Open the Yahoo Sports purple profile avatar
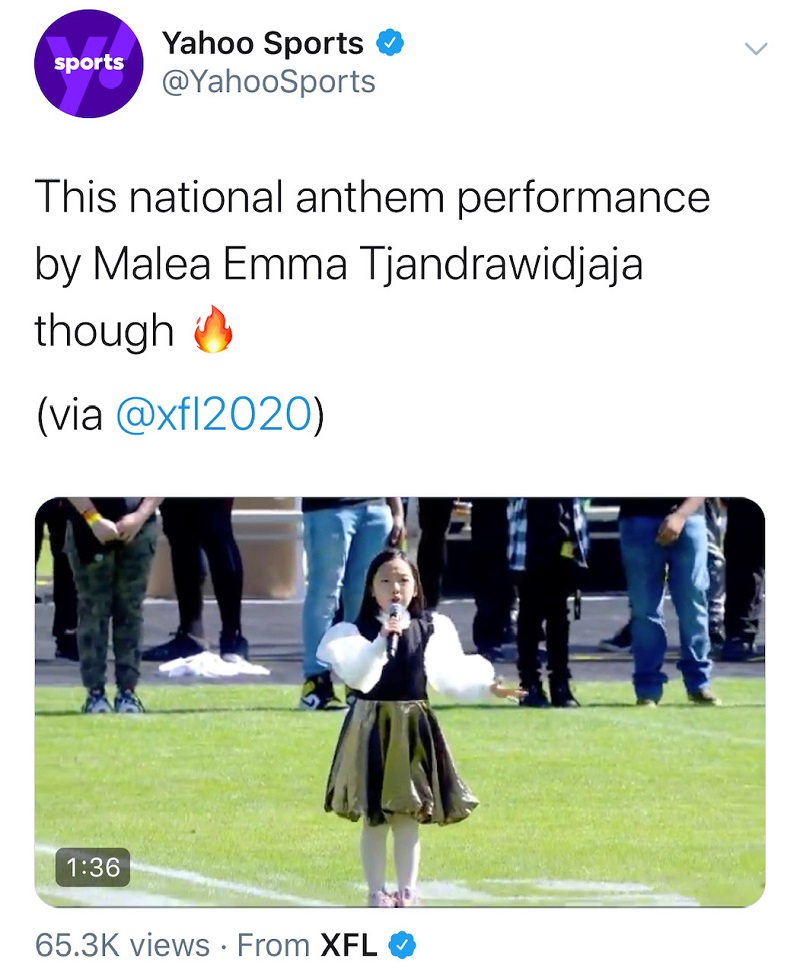800x974 pixels. (89, 64)
